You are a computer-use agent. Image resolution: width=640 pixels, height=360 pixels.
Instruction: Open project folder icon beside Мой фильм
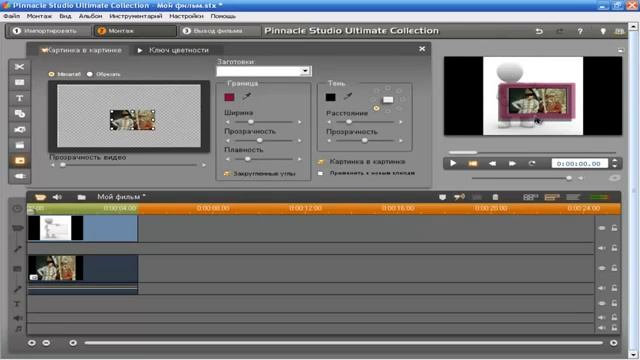(82, 197)
